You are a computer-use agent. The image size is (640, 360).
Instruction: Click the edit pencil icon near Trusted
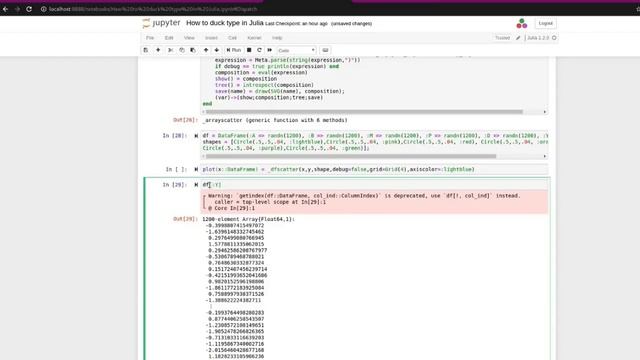pos(518,38)
